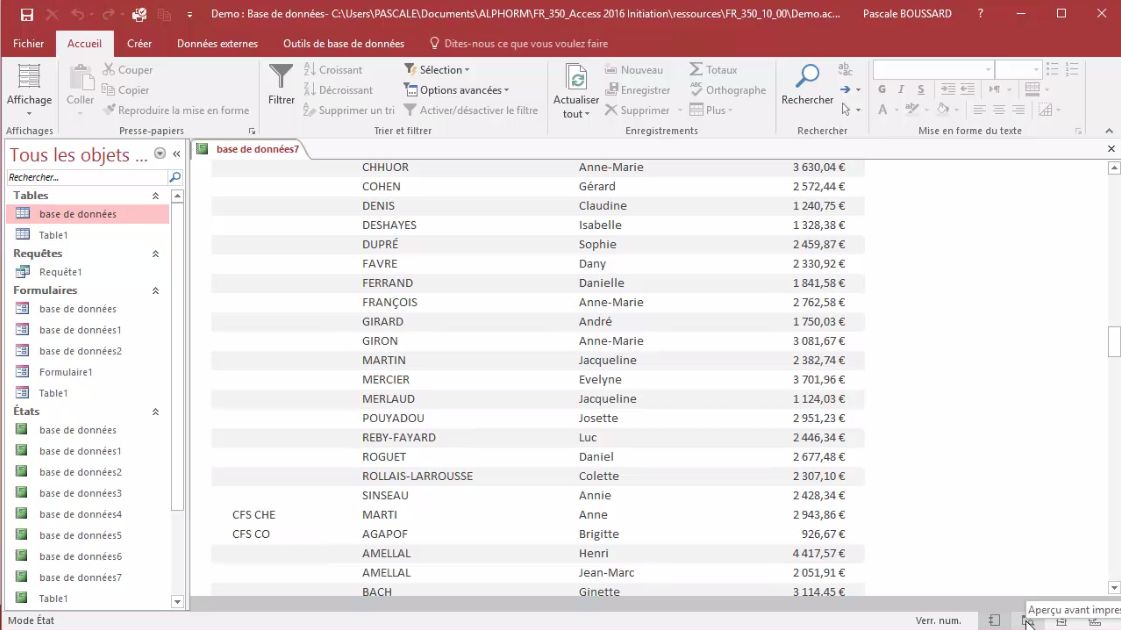1121x630 pixels.
Task: Collapse the ribbon with the chevron
Action: (x=1109, y=131)
